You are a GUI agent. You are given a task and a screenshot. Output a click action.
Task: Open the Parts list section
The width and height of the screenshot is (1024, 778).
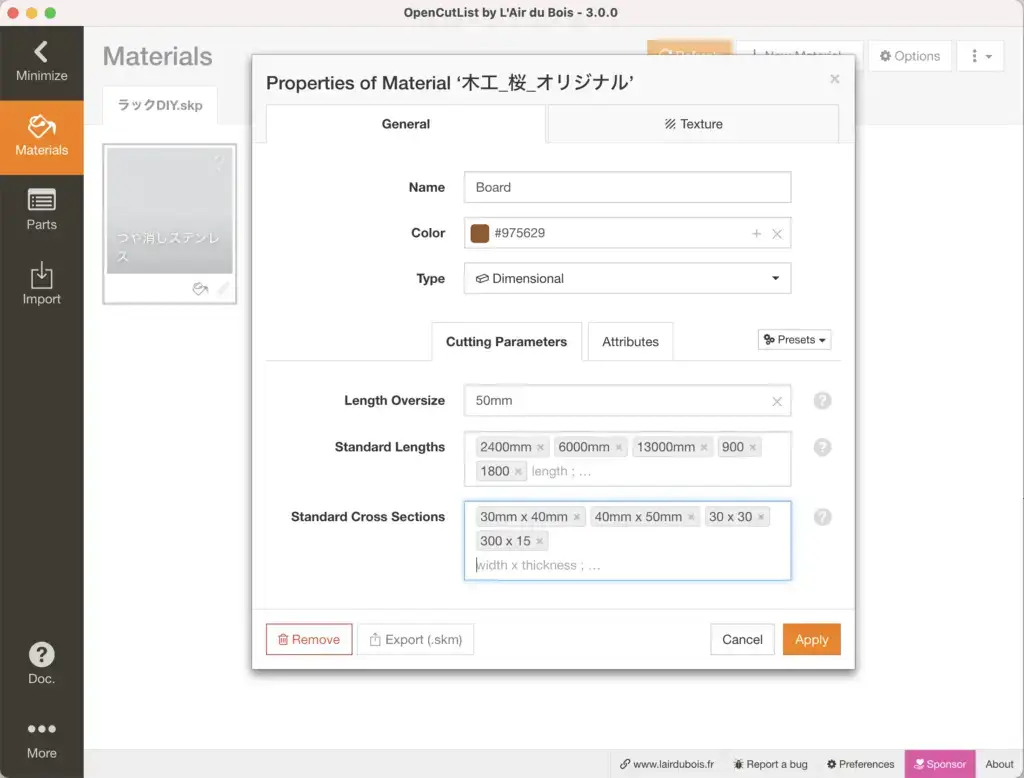pos(41,210)
